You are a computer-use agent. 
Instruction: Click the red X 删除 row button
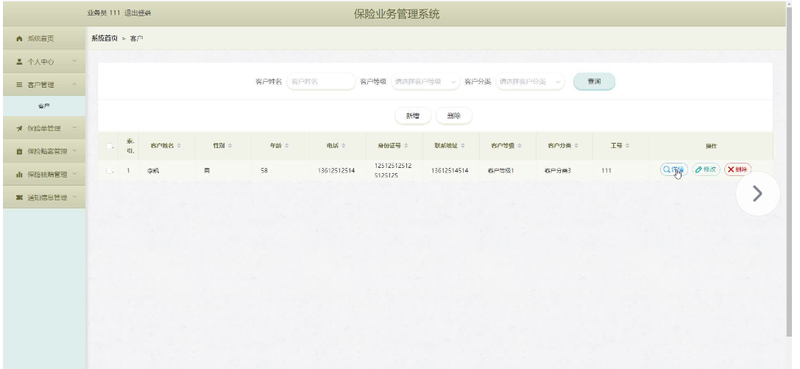(738, 169)
